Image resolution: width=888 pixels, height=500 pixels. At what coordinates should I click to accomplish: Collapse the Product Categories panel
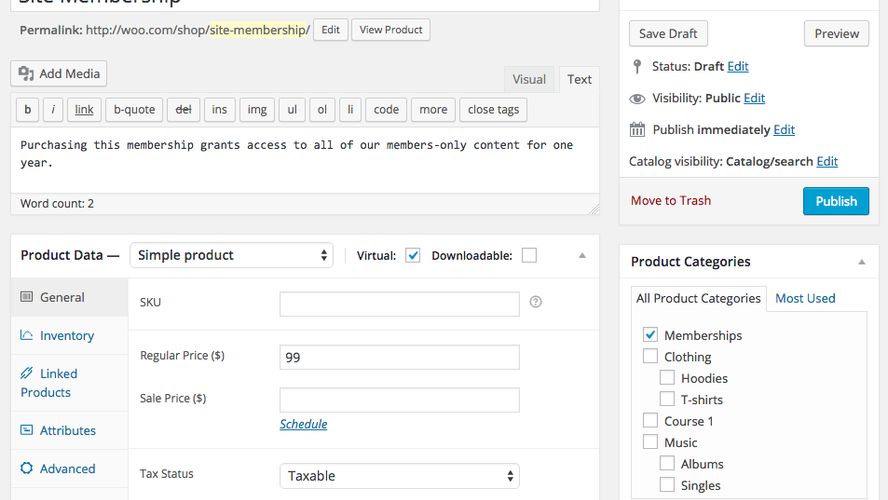click(862, 262)
